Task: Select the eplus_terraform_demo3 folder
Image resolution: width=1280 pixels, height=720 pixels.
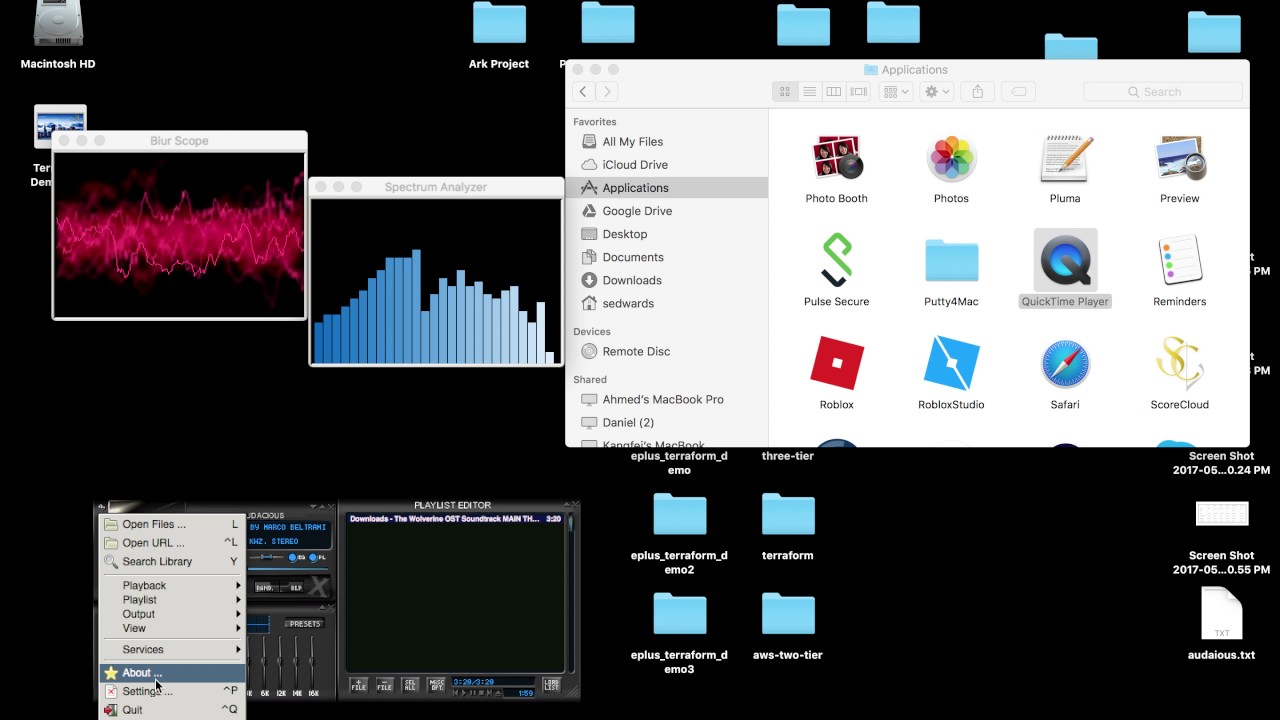Action: pyautogui.click(x=680, y=615)
